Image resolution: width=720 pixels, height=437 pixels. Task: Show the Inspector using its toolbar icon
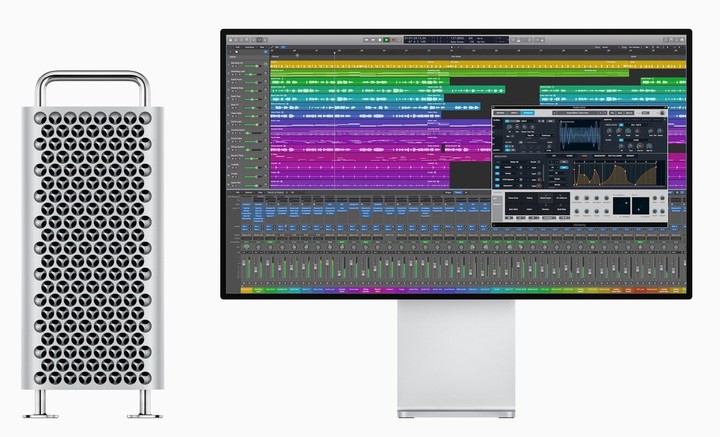(x=236, y=40)
